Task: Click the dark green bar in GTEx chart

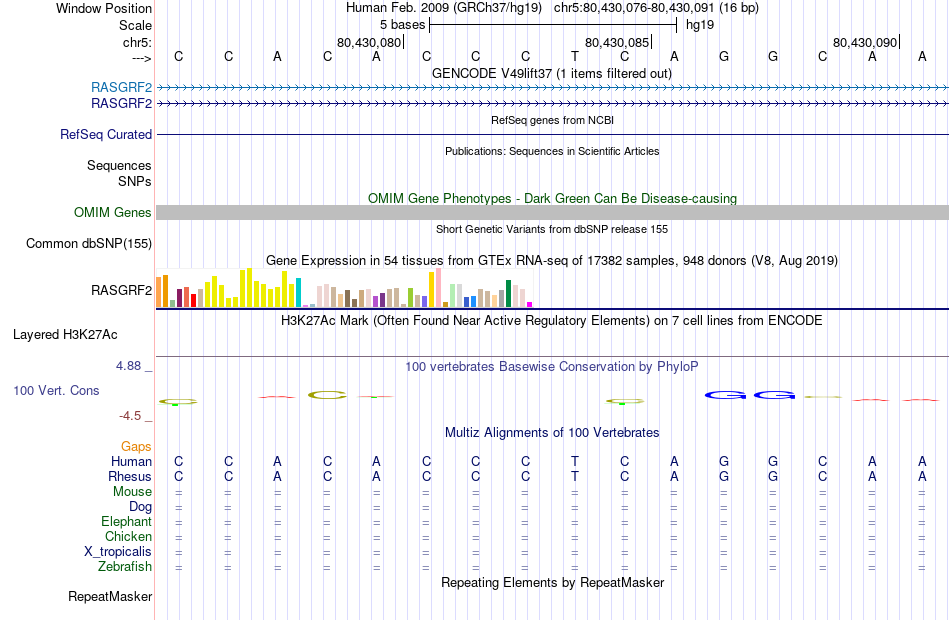Action: tap(508, 294)
